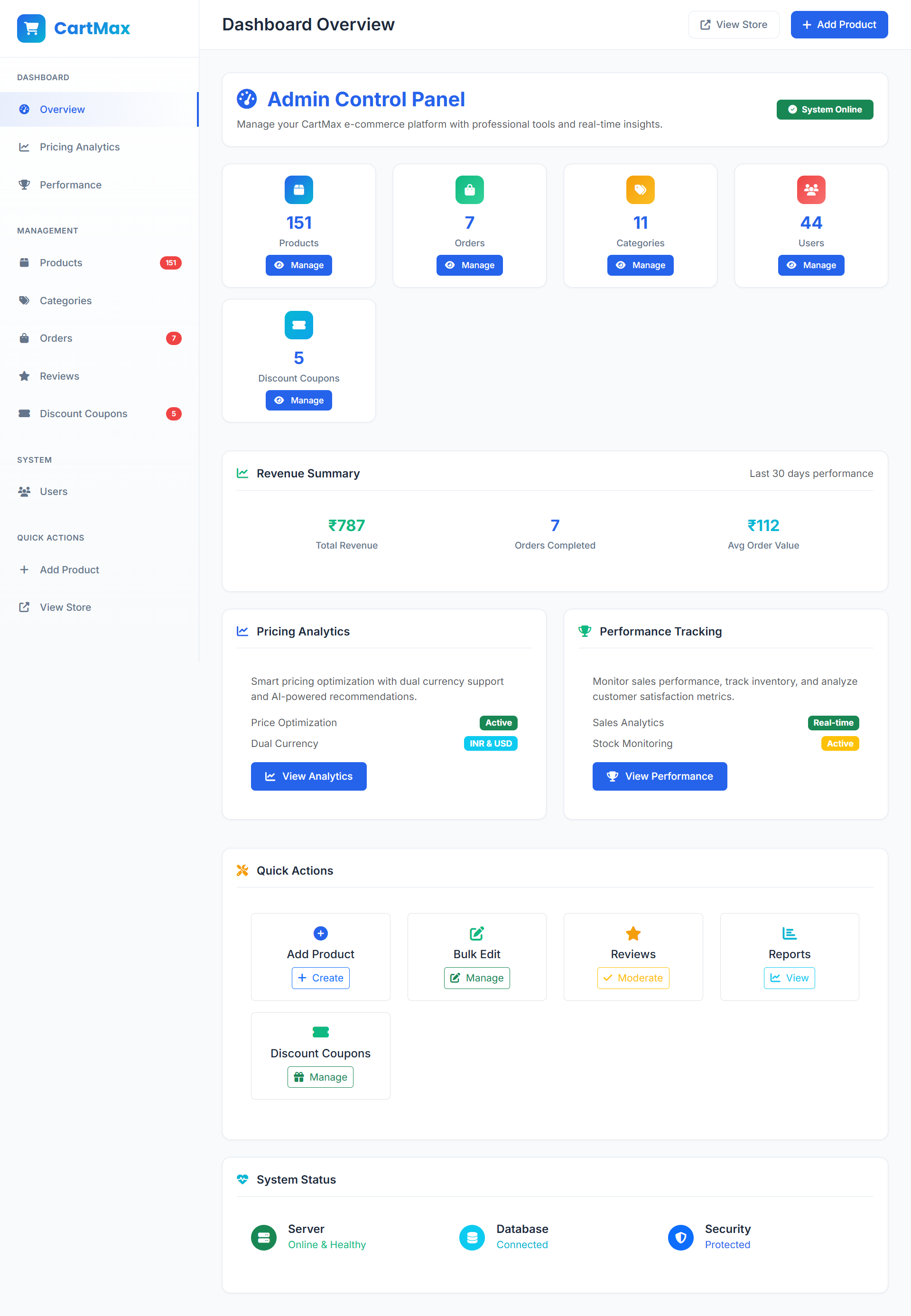The image size is (911, 1316).
Task: Open Discount Coupons in the sidebar
Action: point(99,414)
